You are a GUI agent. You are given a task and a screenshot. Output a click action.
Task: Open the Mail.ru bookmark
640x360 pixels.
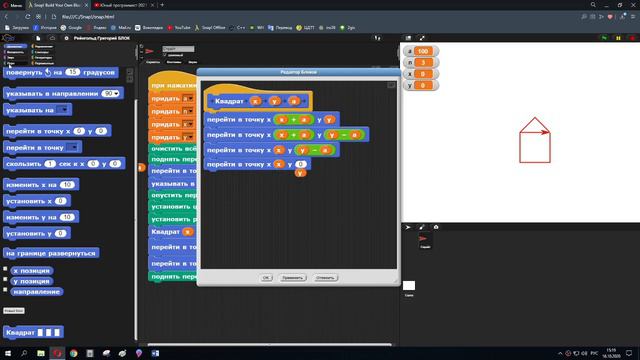coord(121,28)
